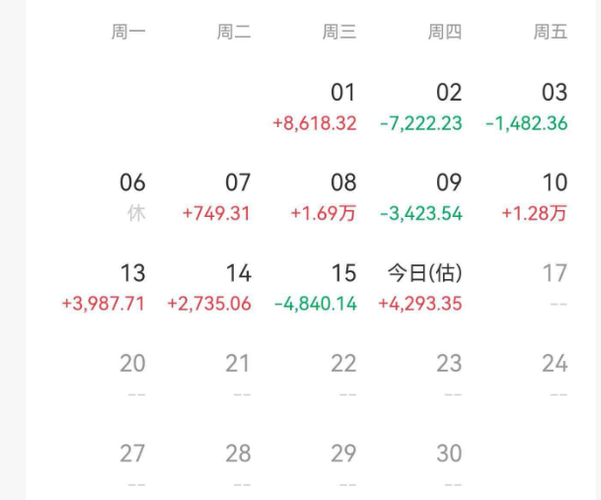Select 今日(估) estimate cell
The width and height of the screenshot is (601, 500).
425,287
